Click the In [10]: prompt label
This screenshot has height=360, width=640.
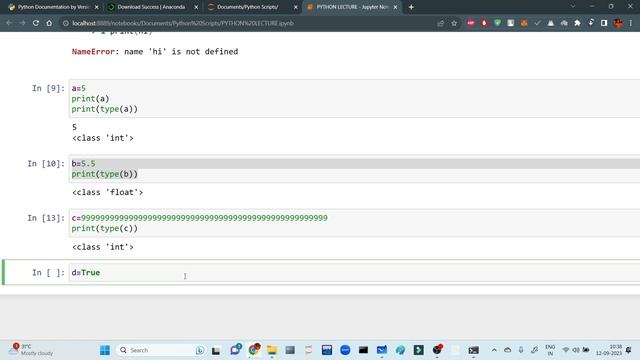[46, 164]
